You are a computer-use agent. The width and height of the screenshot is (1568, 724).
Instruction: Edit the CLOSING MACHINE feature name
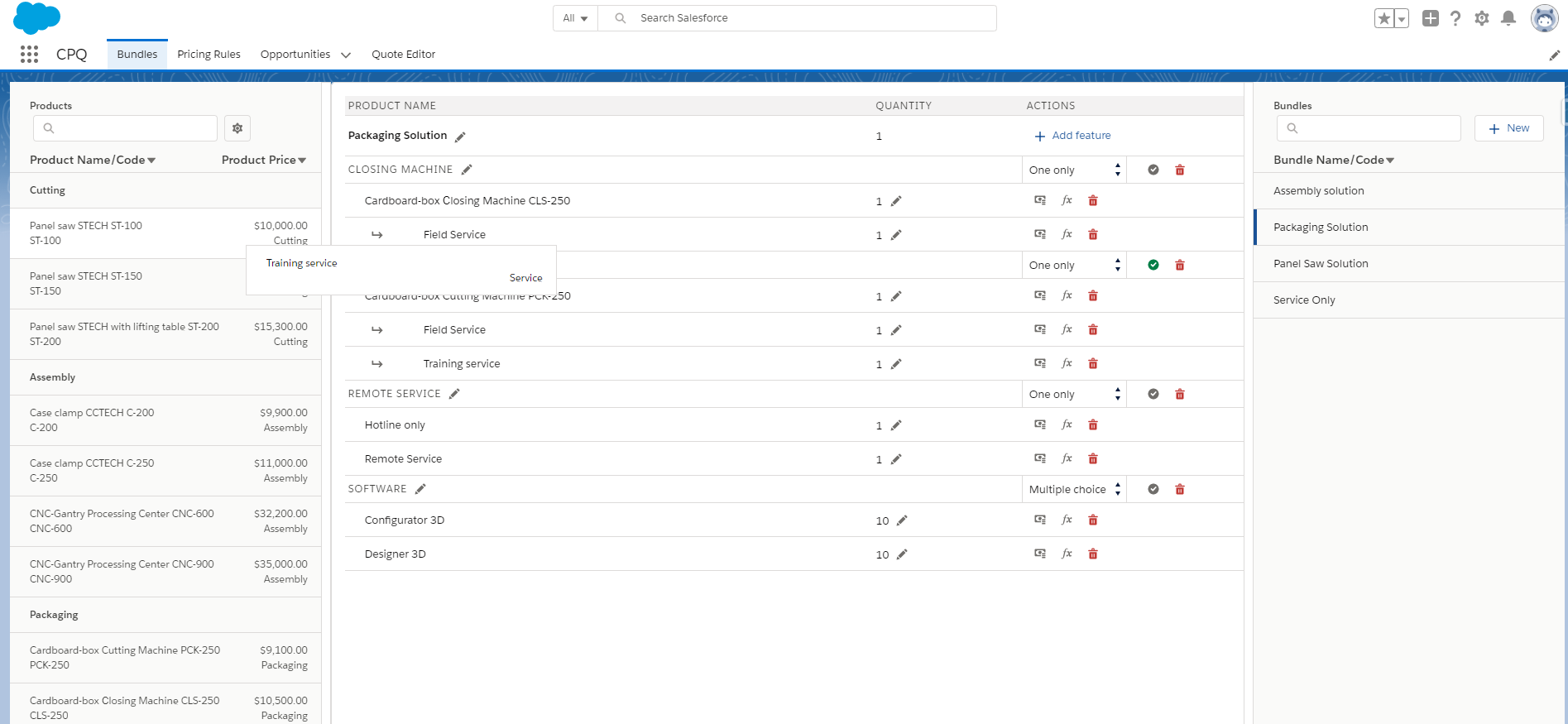pos(467,170)
